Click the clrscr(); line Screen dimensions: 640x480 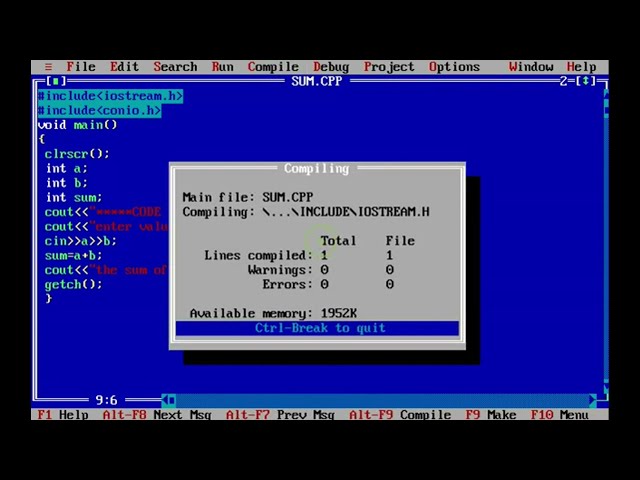pos(77,154)
